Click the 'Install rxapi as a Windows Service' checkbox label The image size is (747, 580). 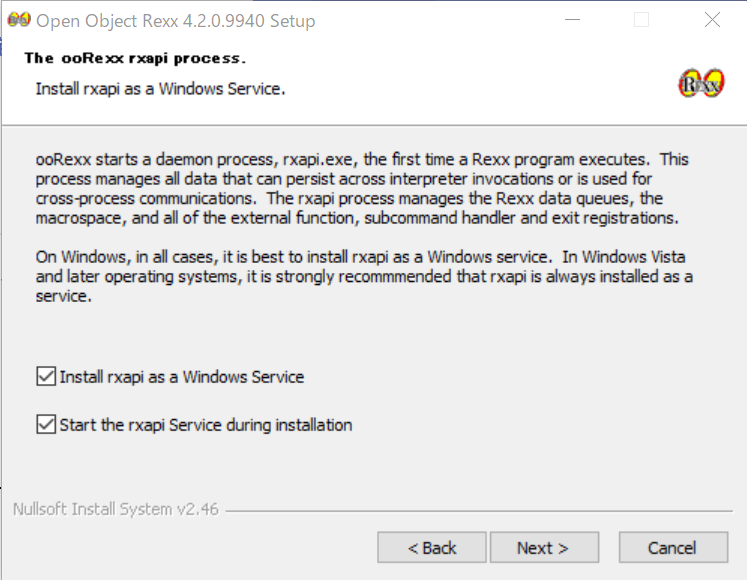[181, 377]
